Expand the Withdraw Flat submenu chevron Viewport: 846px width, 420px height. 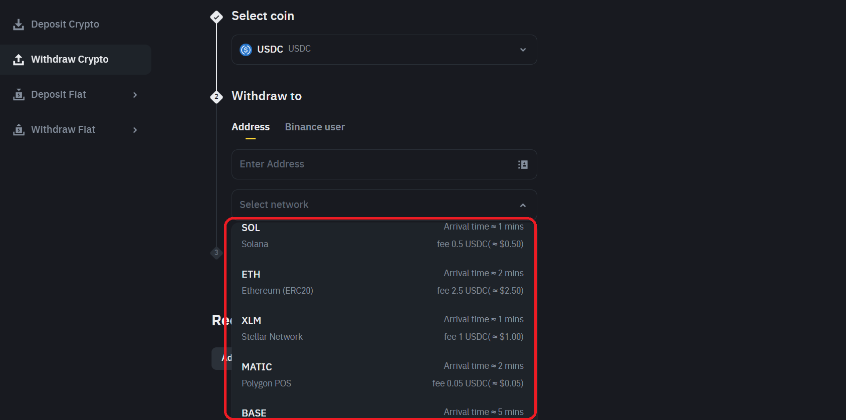pos(135,130)
